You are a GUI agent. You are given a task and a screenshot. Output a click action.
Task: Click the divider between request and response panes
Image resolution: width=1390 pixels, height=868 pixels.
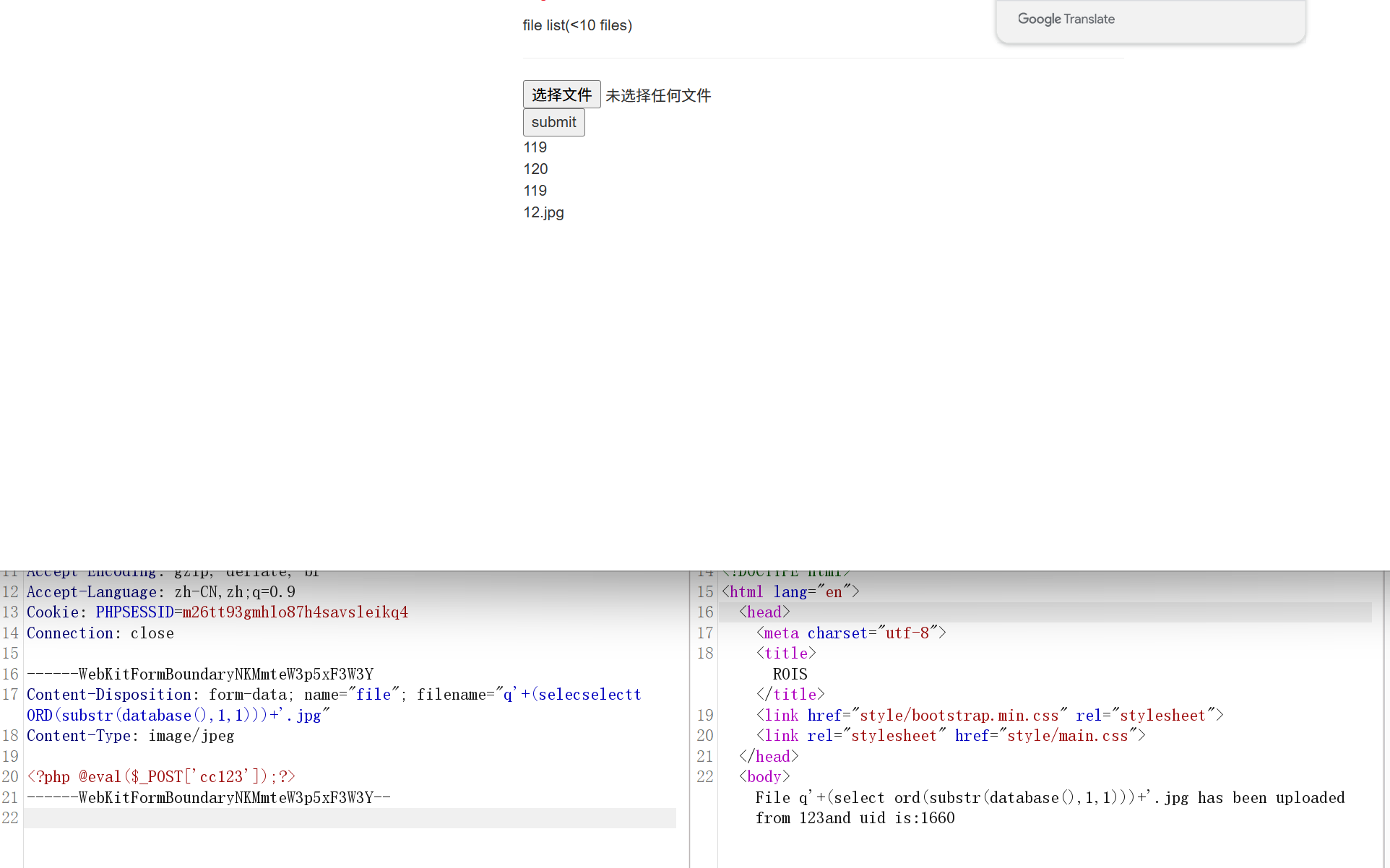(x=690, y=722)
